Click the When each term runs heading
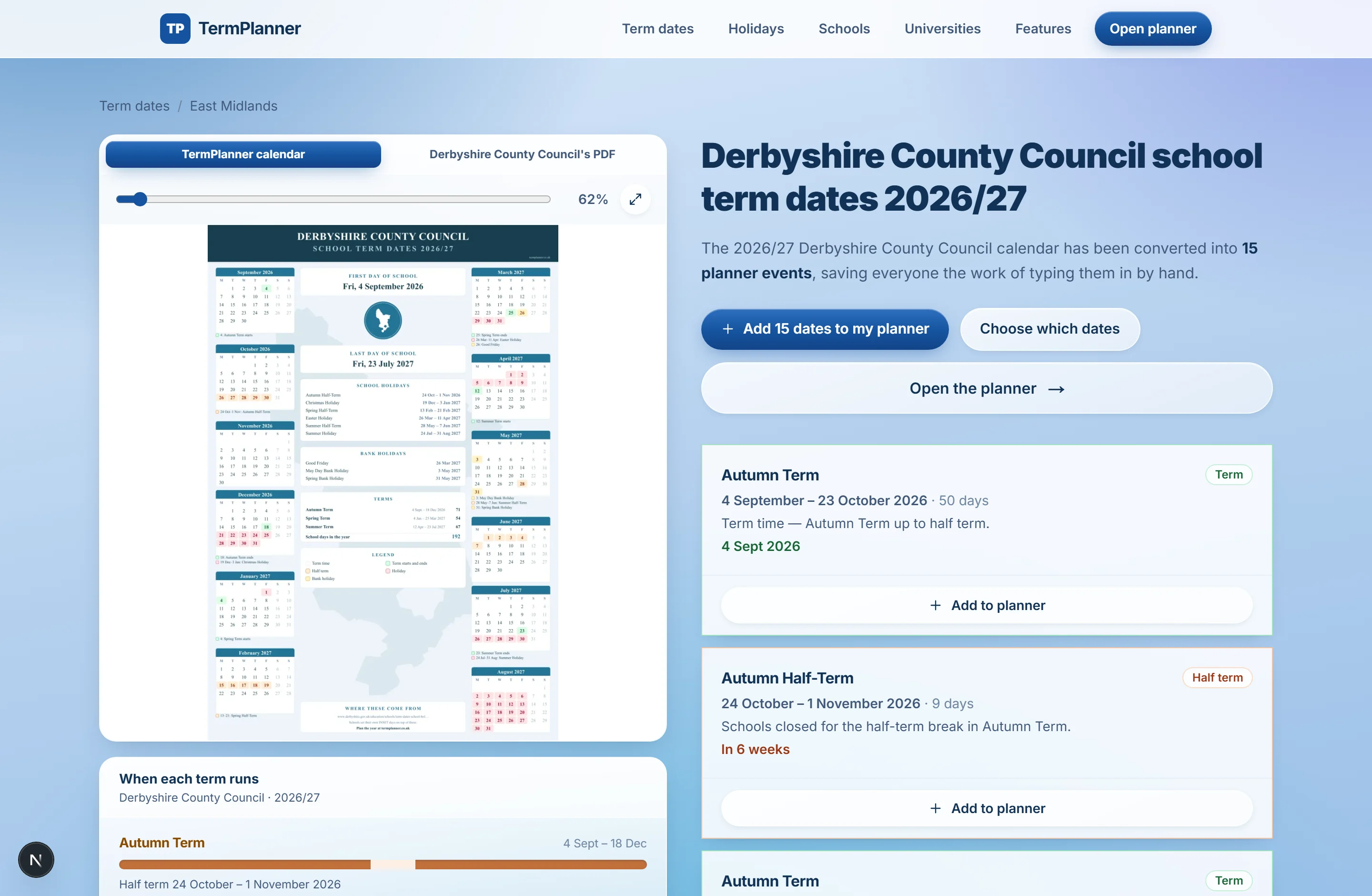Screen dimensions: 1372x896 pos(189,778)
